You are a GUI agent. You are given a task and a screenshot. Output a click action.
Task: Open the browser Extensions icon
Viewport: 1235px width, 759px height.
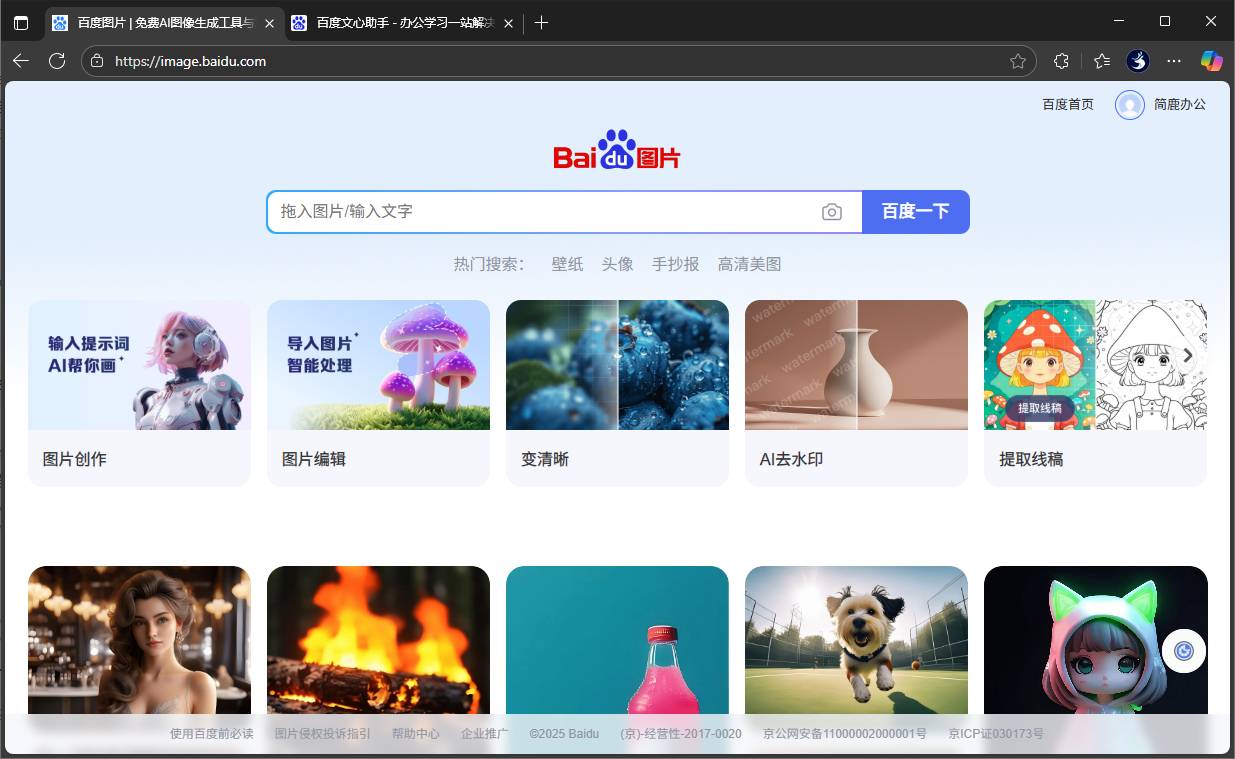1061,61
